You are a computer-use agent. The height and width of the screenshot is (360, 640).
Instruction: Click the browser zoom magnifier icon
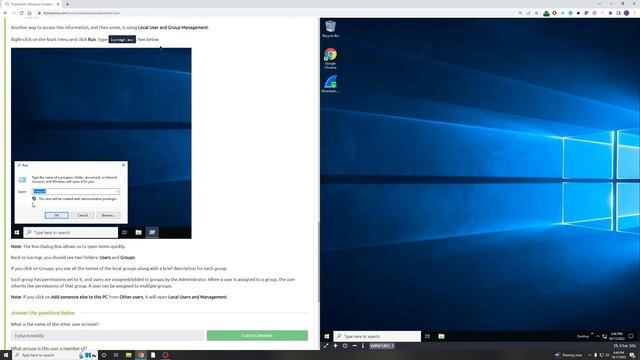point(520,13)
